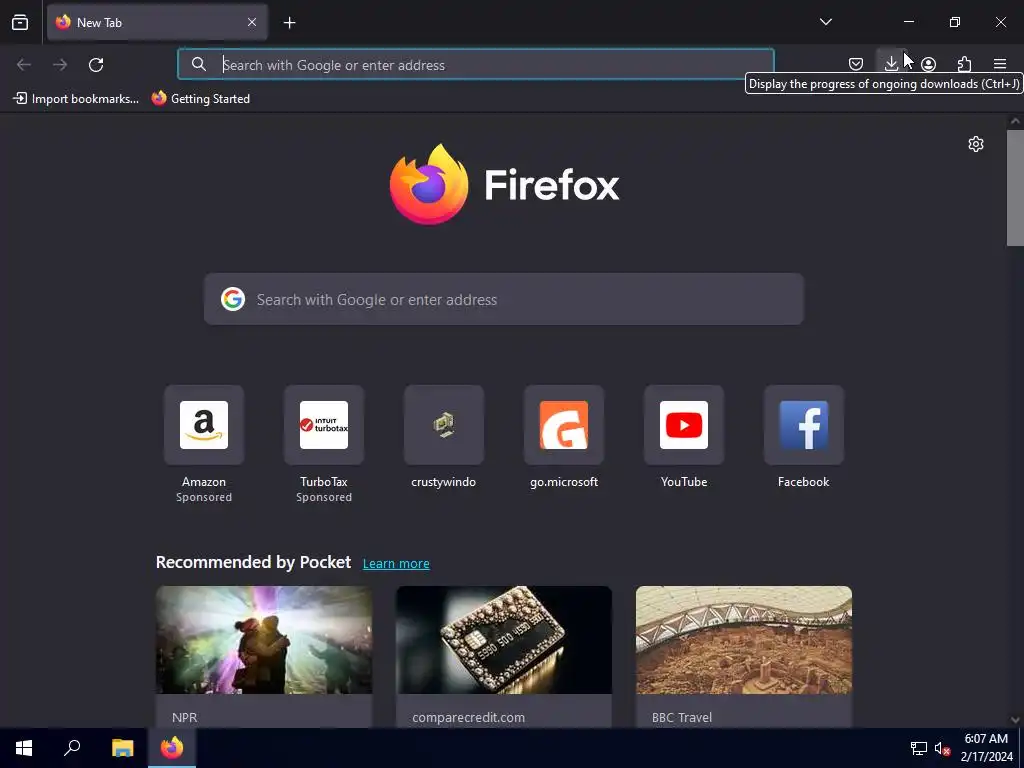The width and height of the screenshot is (1024, 768).
Task: Click the Firefox logo on new tab
Action: pyautogui.click(x=504, y=185)
